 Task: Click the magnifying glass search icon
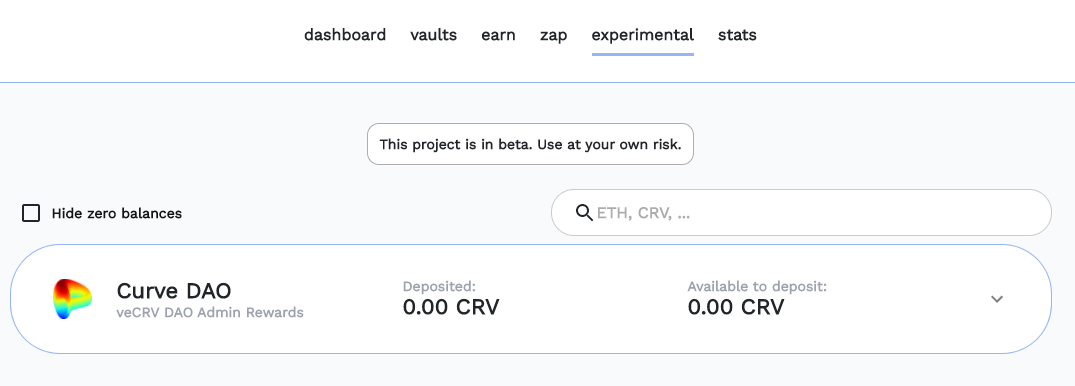pyautogui.click(x=584, y=213)
